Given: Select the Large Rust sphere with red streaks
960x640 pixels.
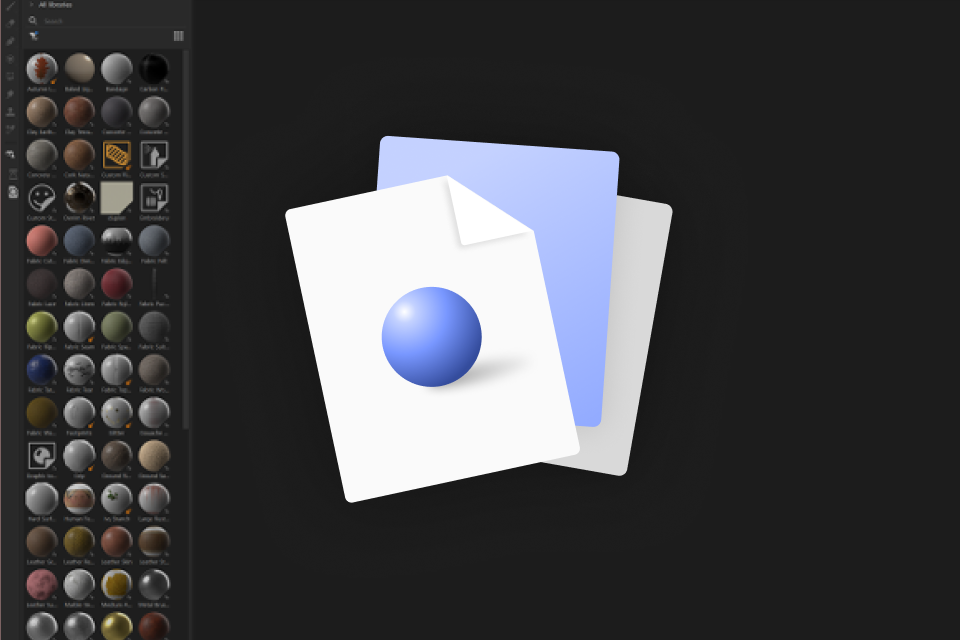Looking at the screenshot, I should tap(154, 499).
